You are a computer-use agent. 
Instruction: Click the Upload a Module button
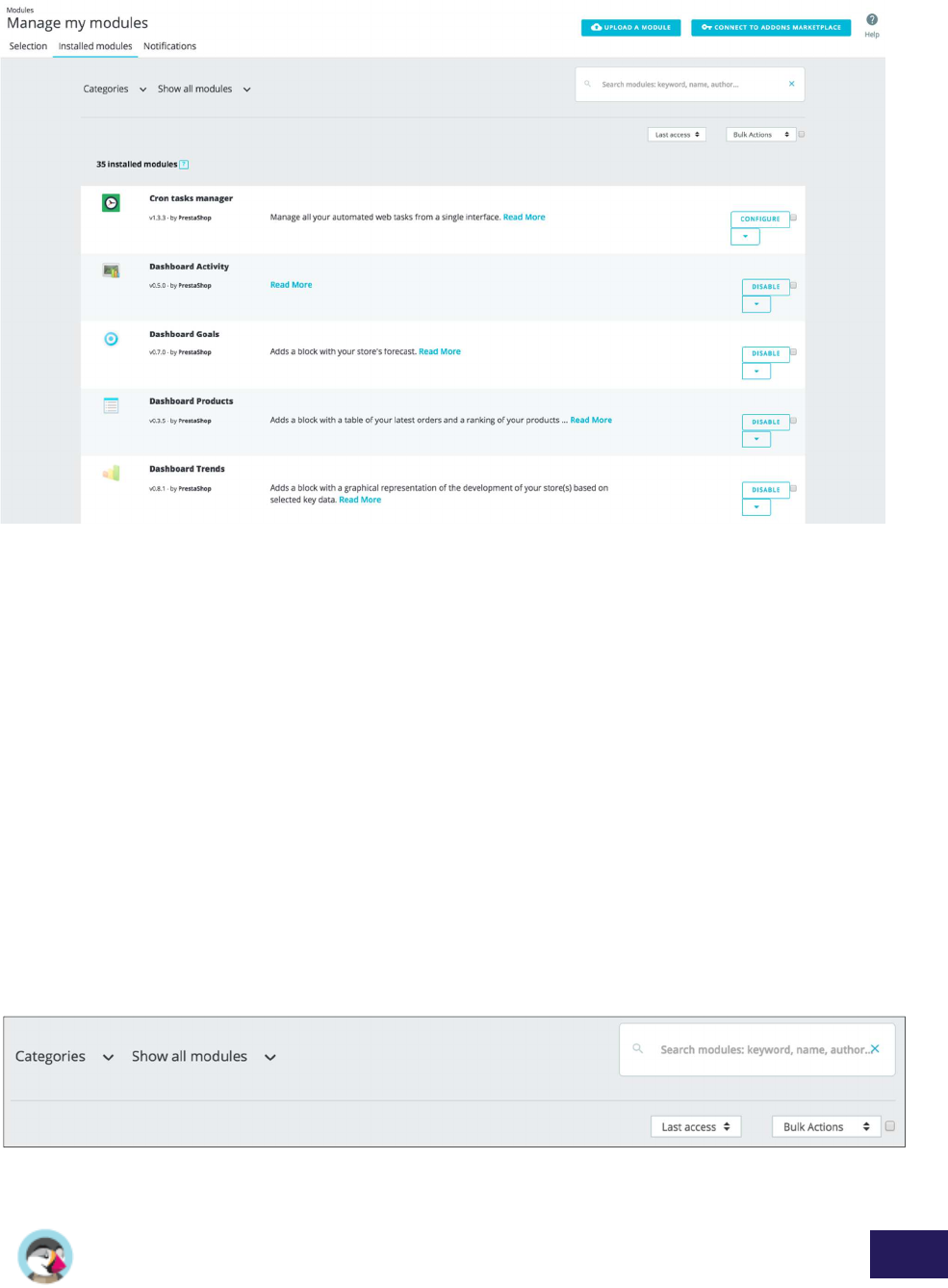point(630,28)
